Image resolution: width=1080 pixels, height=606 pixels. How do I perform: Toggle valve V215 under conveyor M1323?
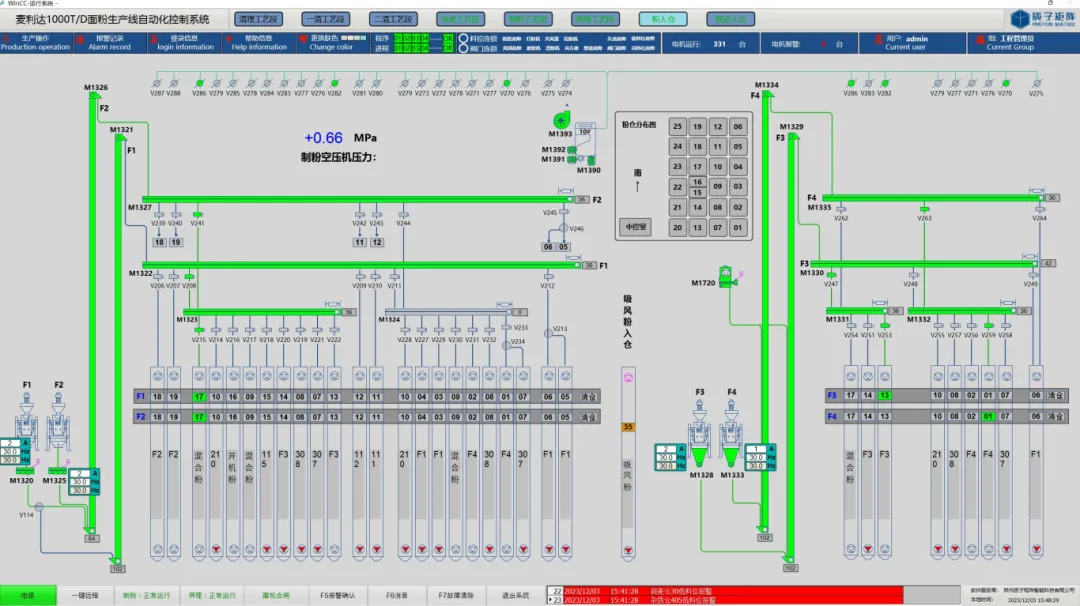tap(199, 331)
